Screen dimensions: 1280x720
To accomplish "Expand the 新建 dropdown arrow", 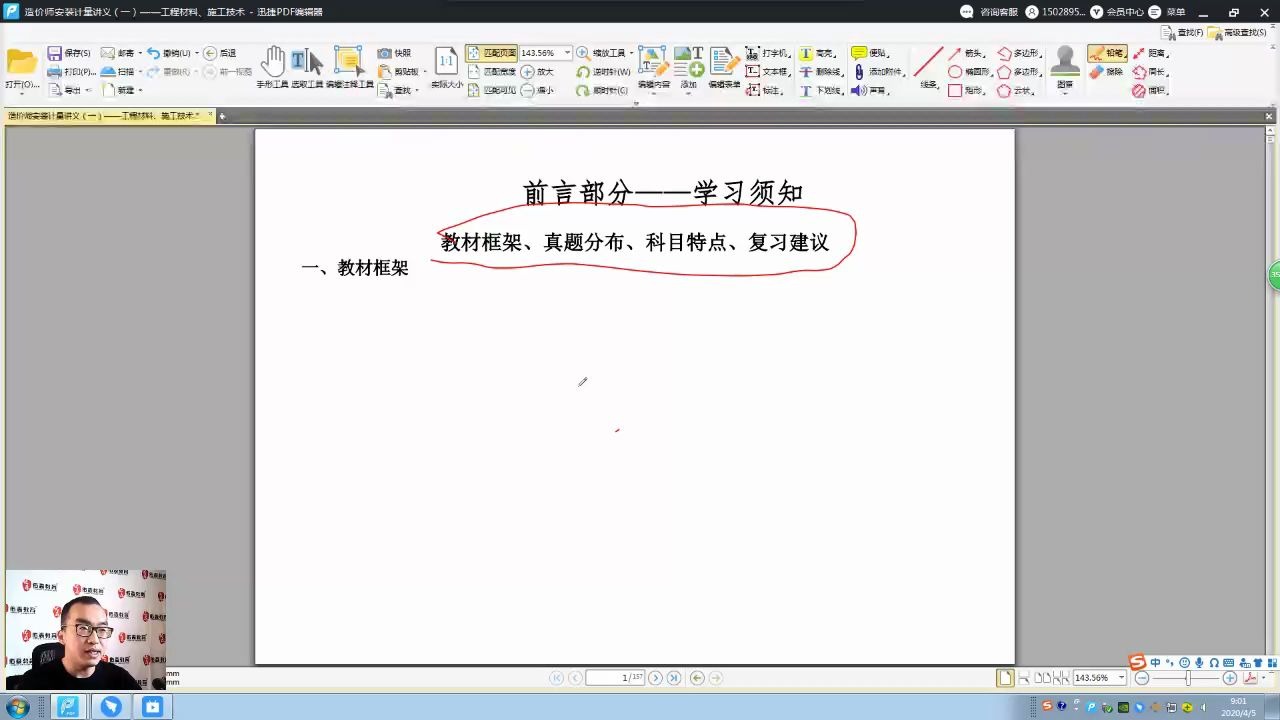I will click(142, 90).
